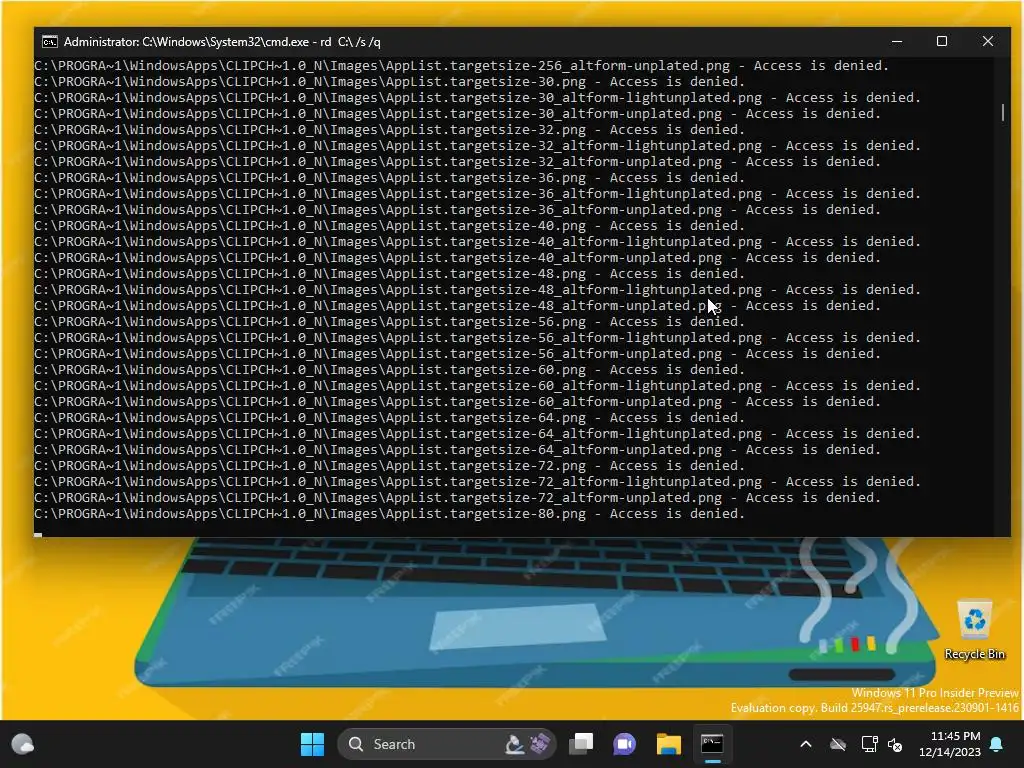Launch the Chat app from taskbar
Viewport: 1024px width, 768px height.
[624, 744]
